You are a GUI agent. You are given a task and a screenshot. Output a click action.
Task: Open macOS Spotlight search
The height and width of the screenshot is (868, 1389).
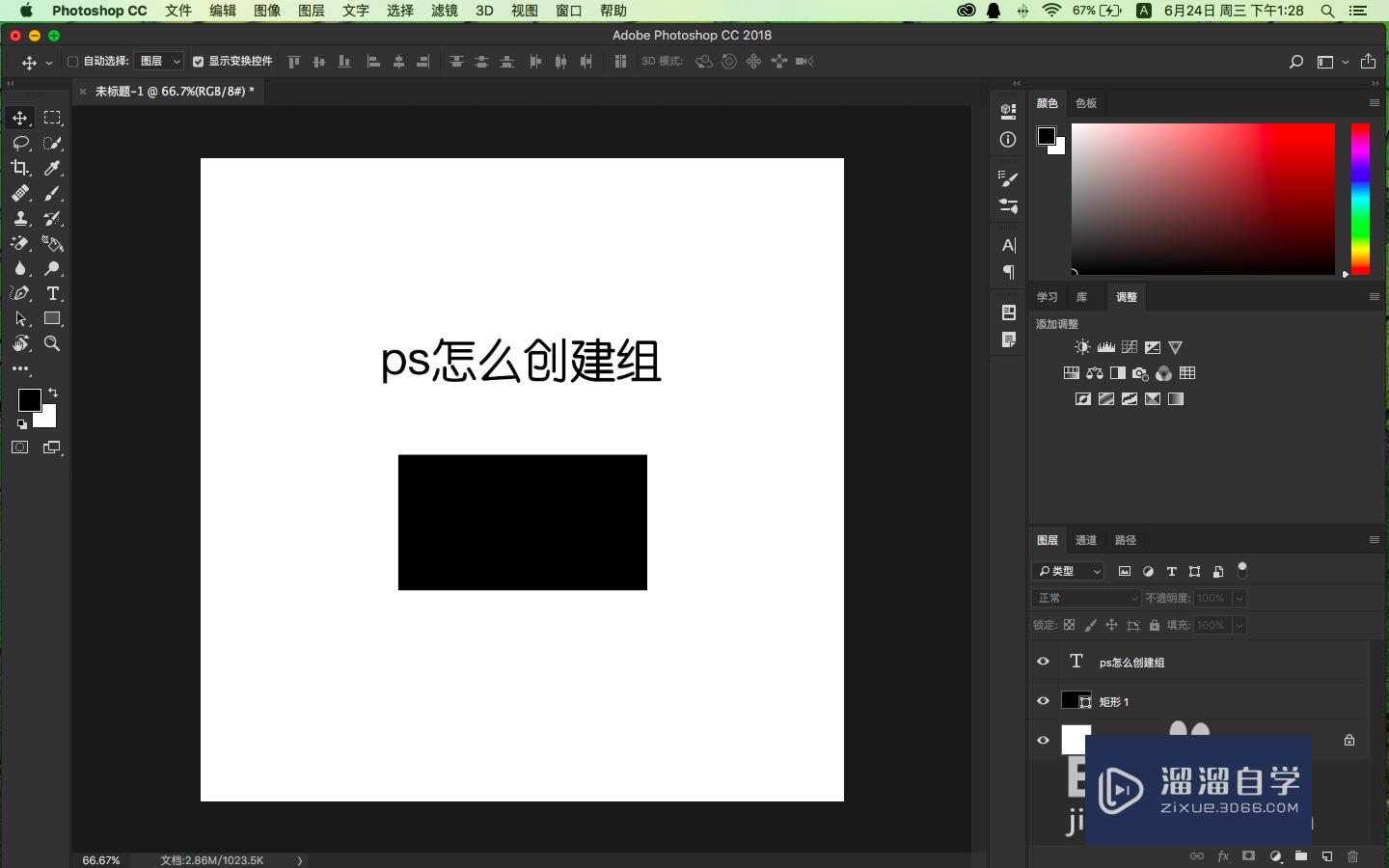(x=1328, y=11)
